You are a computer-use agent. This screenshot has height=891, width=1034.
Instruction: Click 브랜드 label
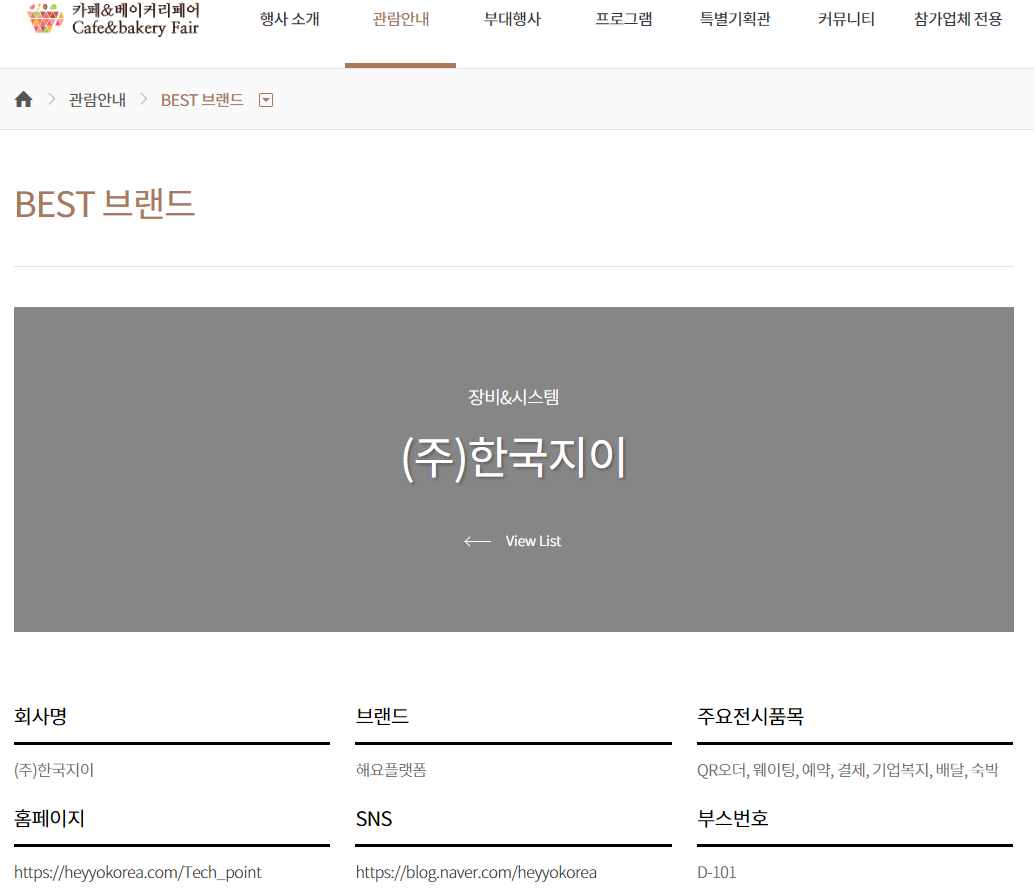coord(382,716)
